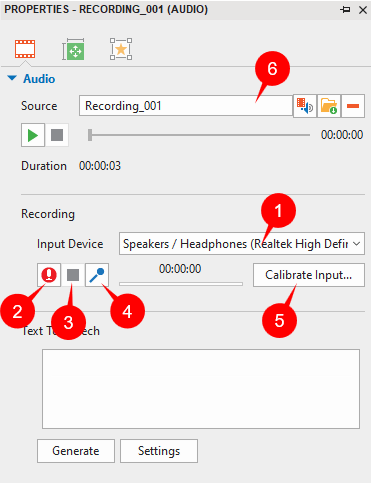The width and height of the screenshot is (371, 483).
Task: Play the audio preview
Action: pyautogui.click(x=33, y=135)
